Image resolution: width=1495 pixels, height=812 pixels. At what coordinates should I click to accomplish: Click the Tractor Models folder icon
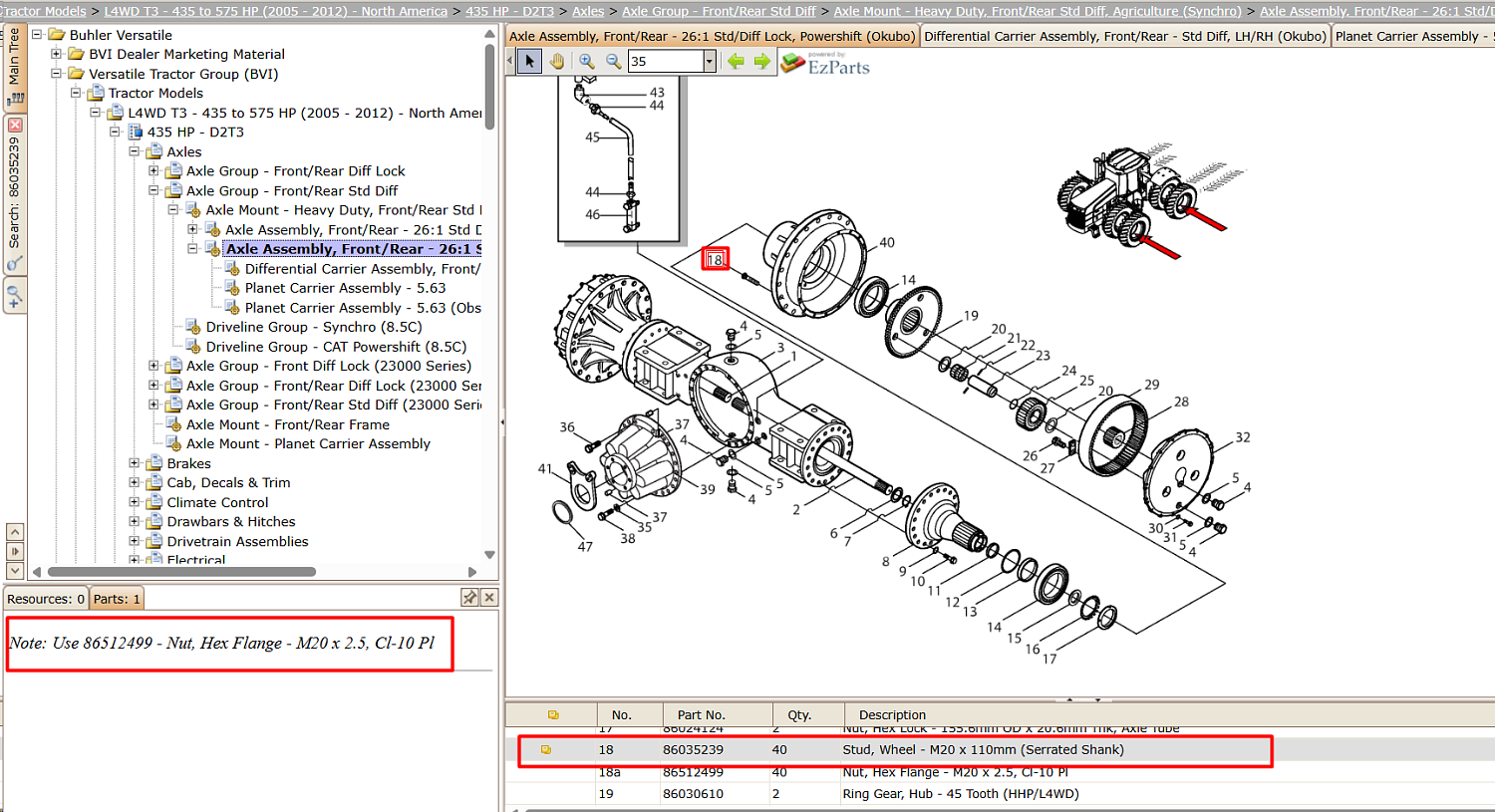click(x=95, y=94)
